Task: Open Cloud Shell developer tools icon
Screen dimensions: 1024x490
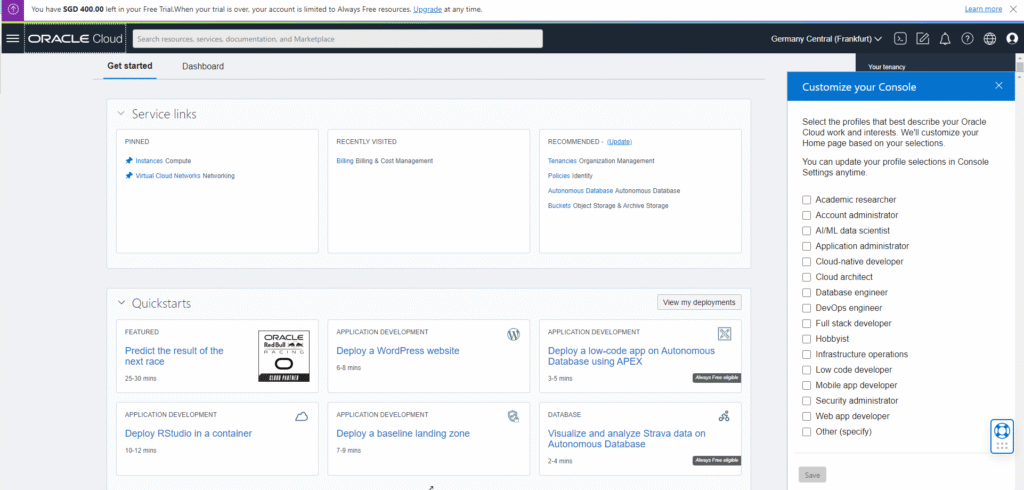Action: coord(900,39)
